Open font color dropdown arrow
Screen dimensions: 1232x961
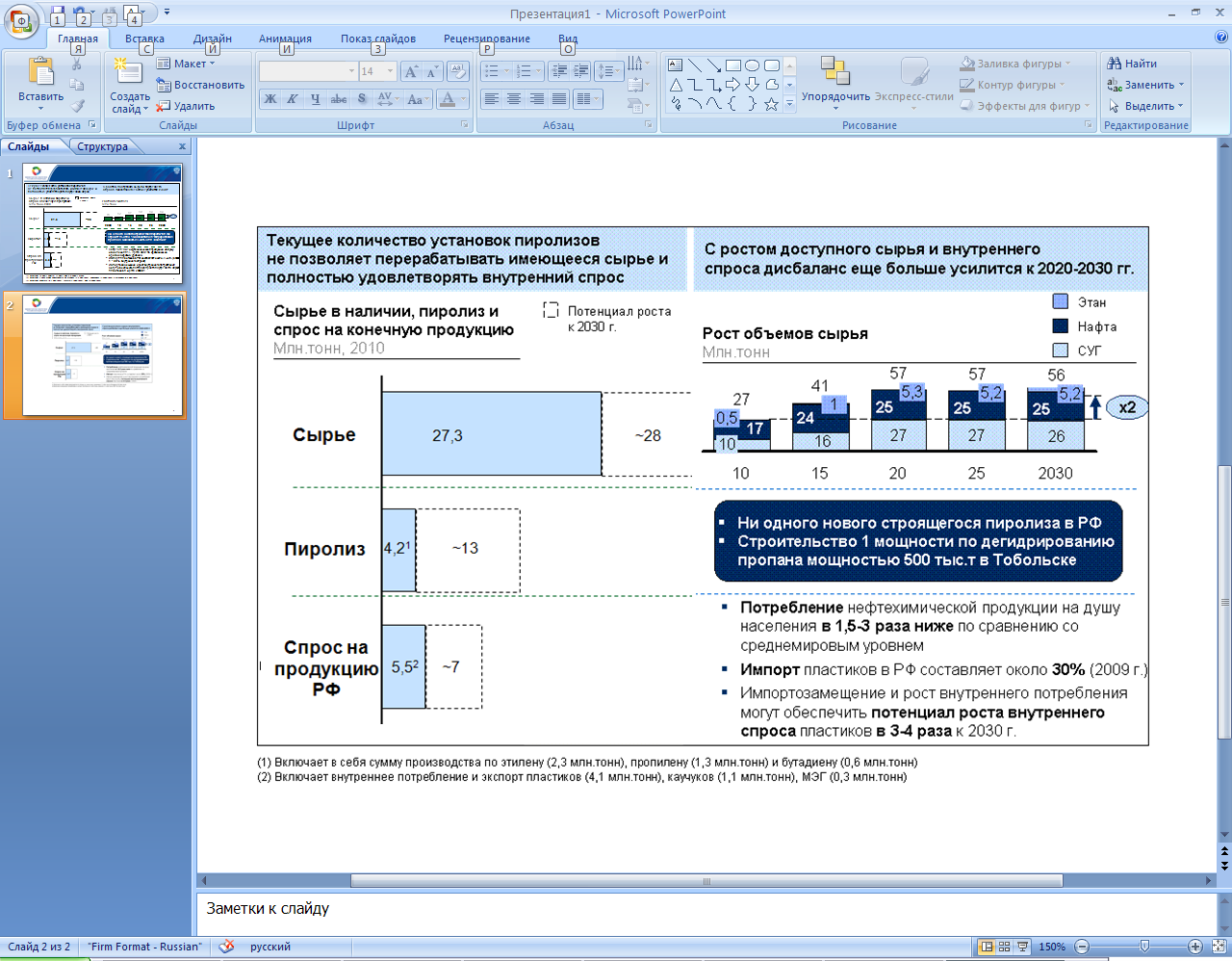pyautogui.click(x=466, y=99)
